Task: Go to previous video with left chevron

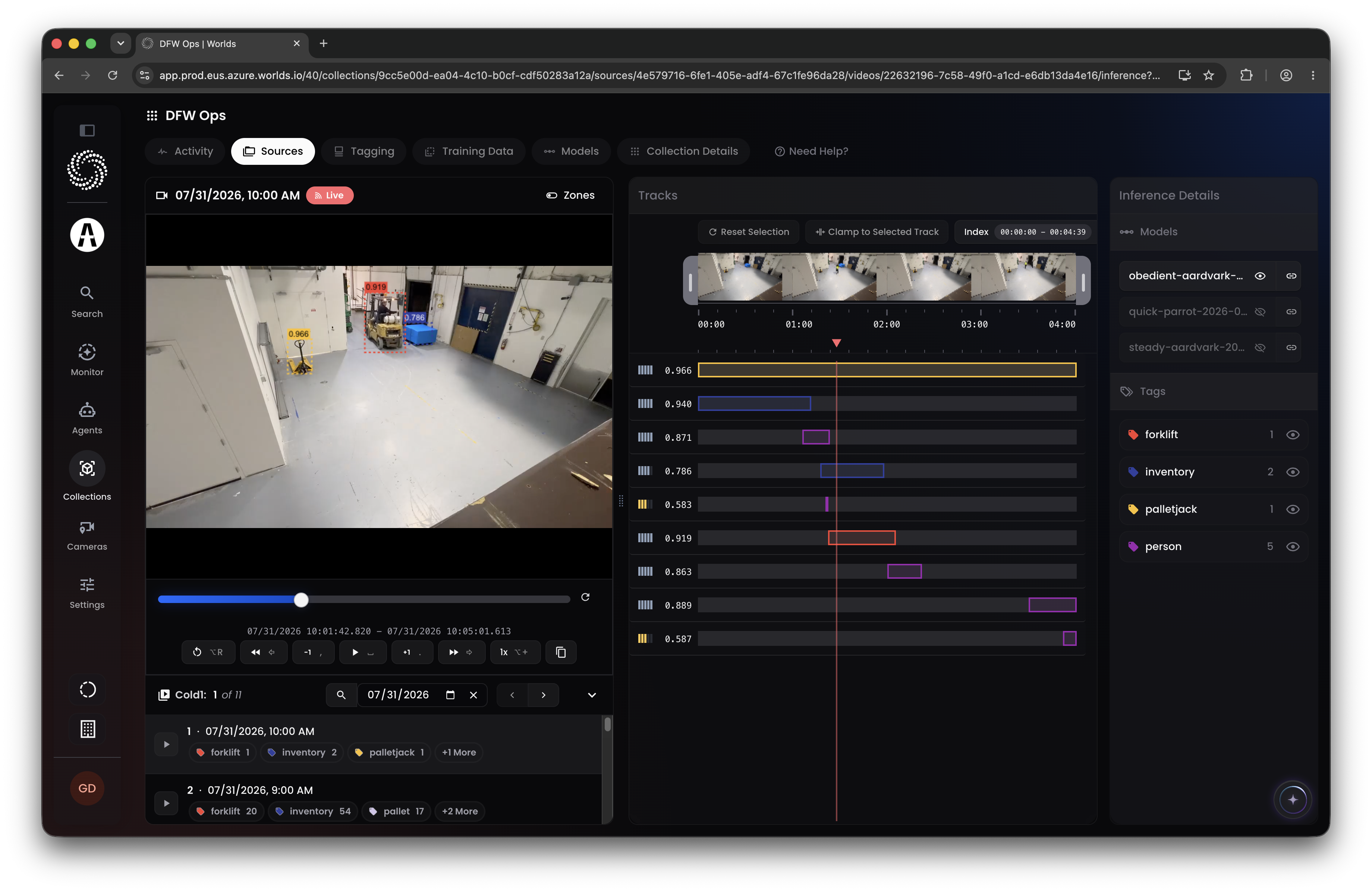Action: [x=512, y=695]
